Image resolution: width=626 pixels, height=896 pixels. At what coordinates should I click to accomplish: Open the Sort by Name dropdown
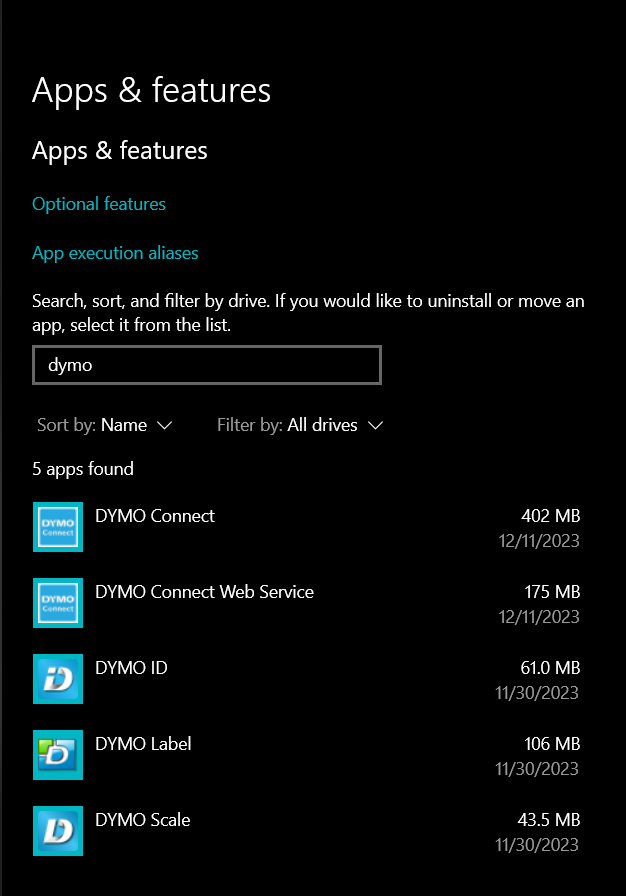[105, 425]
